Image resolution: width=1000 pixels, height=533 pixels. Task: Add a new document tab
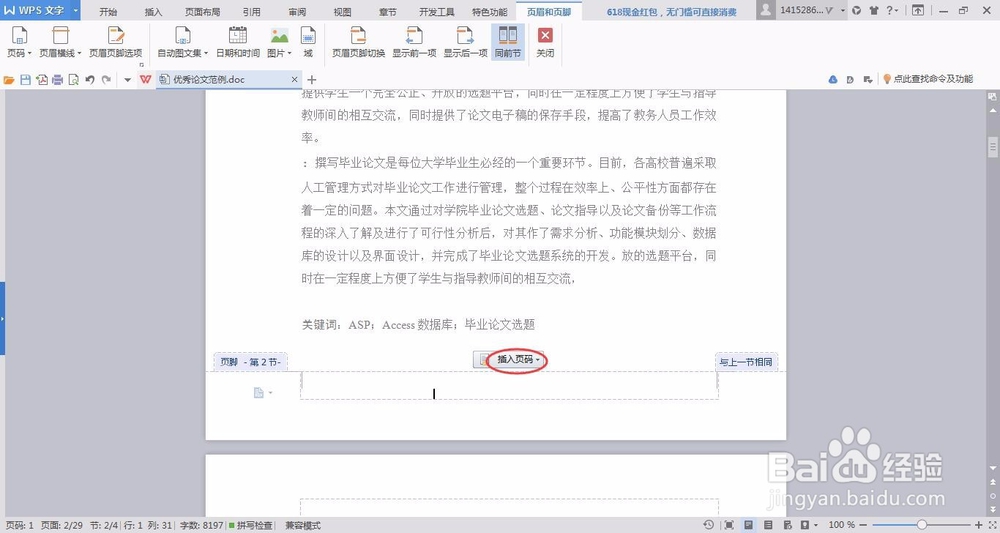point(312,80)
